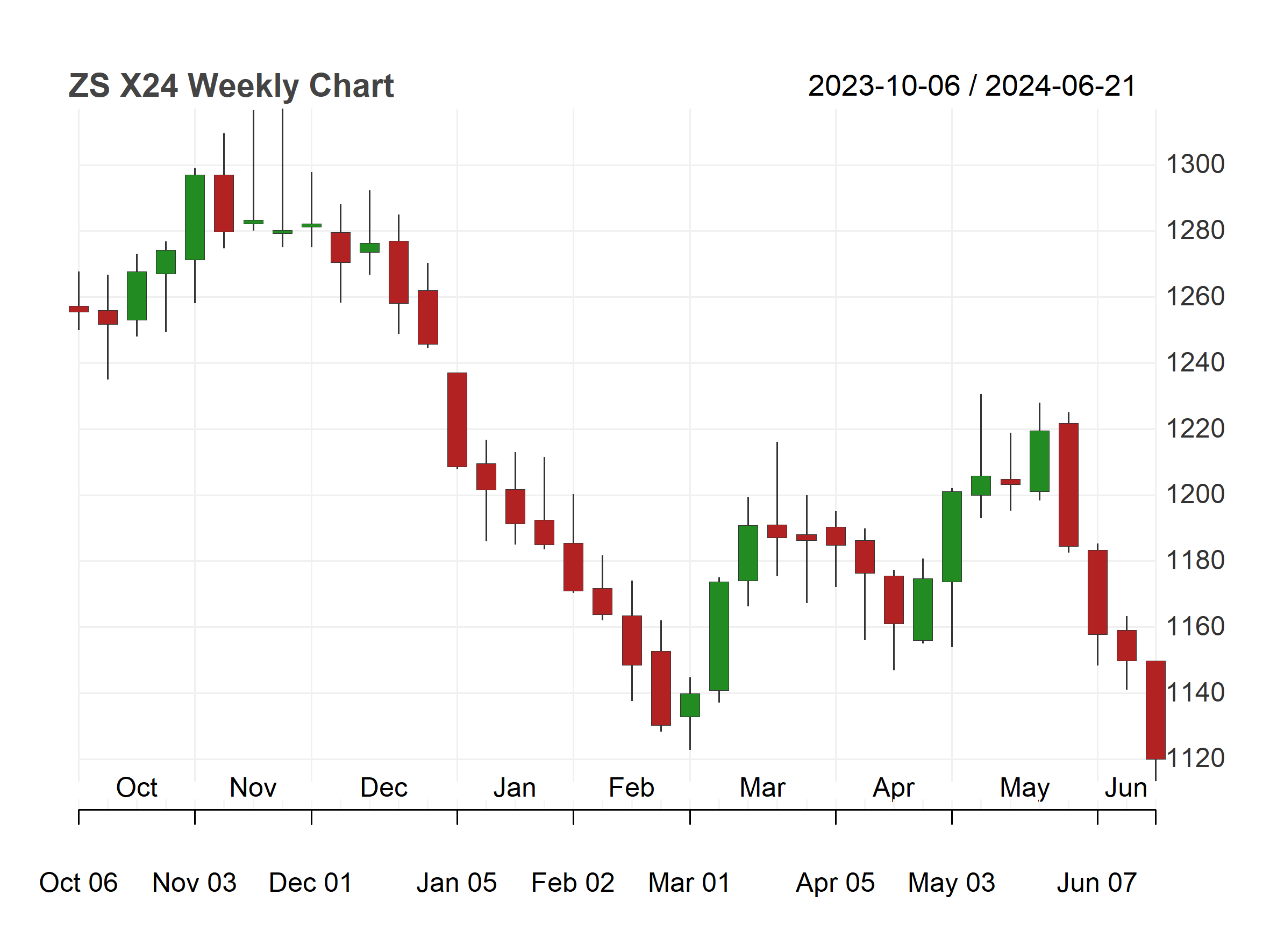Click the 1200 price axis label
The width and height of the screenshot is (1270, 952).
point(1195,495)
